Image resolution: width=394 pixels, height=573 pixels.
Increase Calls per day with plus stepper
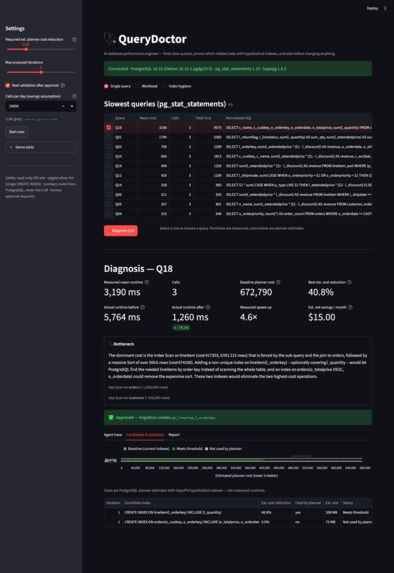point(72,106)
